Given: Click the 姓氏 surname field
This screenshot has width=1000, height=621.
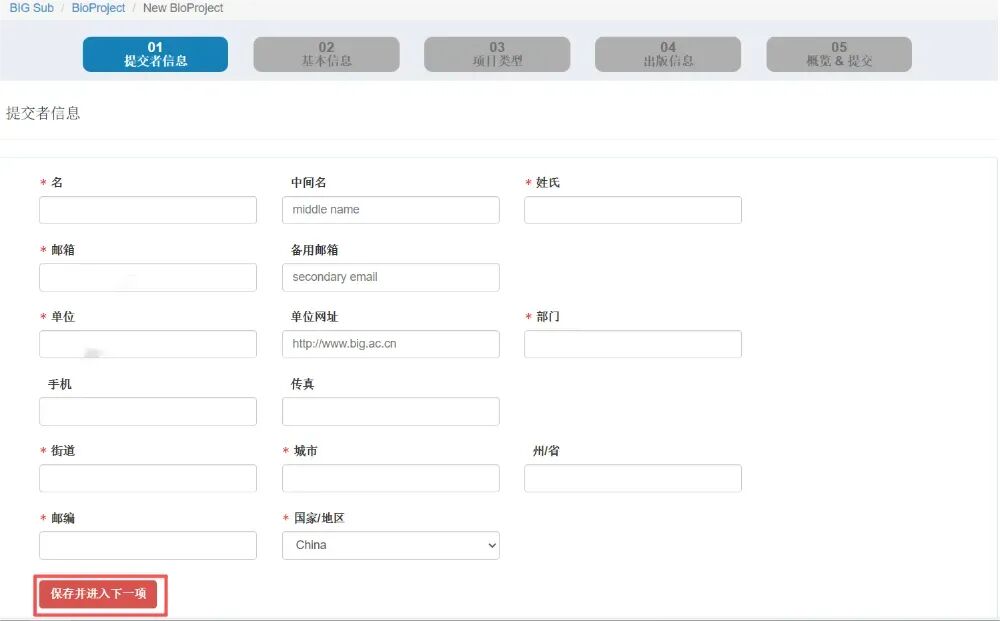Looking at the screenshot, I should pyautogui.click(x=632, y=210).
